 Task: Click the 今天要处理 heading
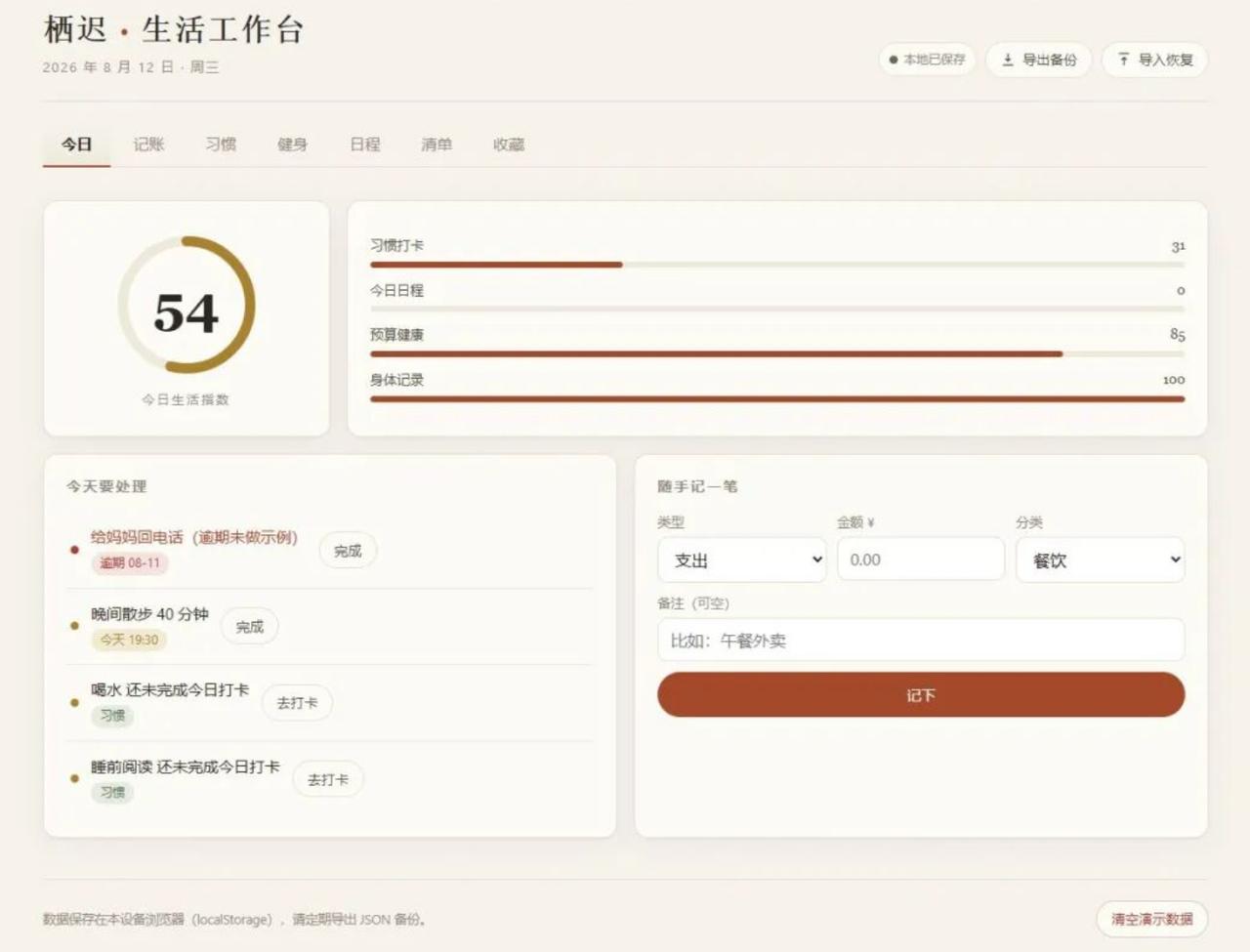pyautogui.click(x=106, y=486)
